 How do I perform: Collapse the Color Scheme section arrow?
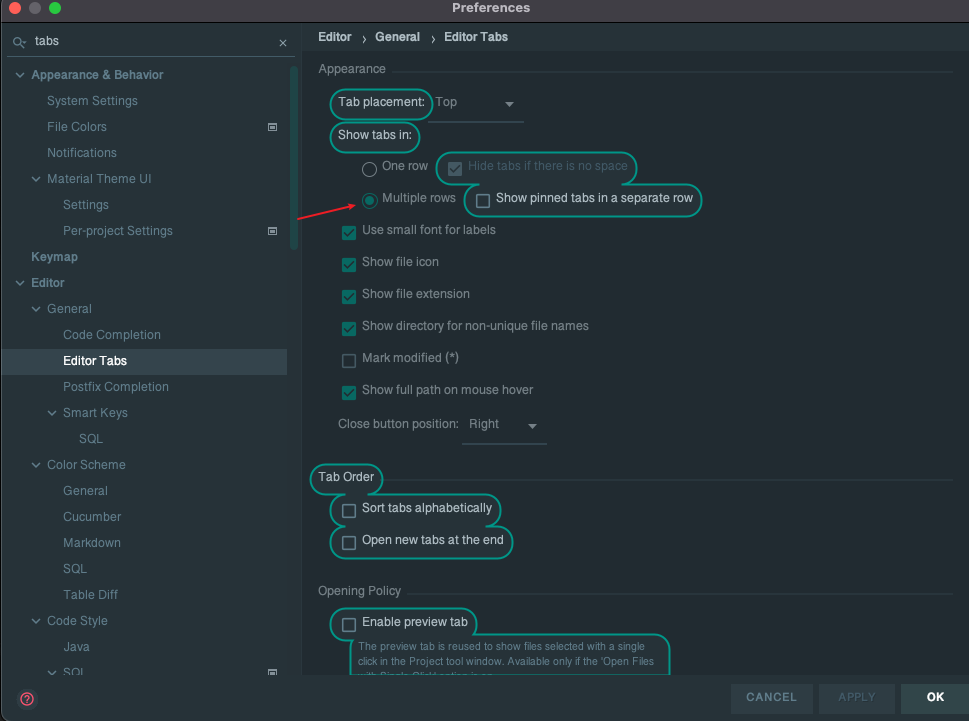pos(37,465)
